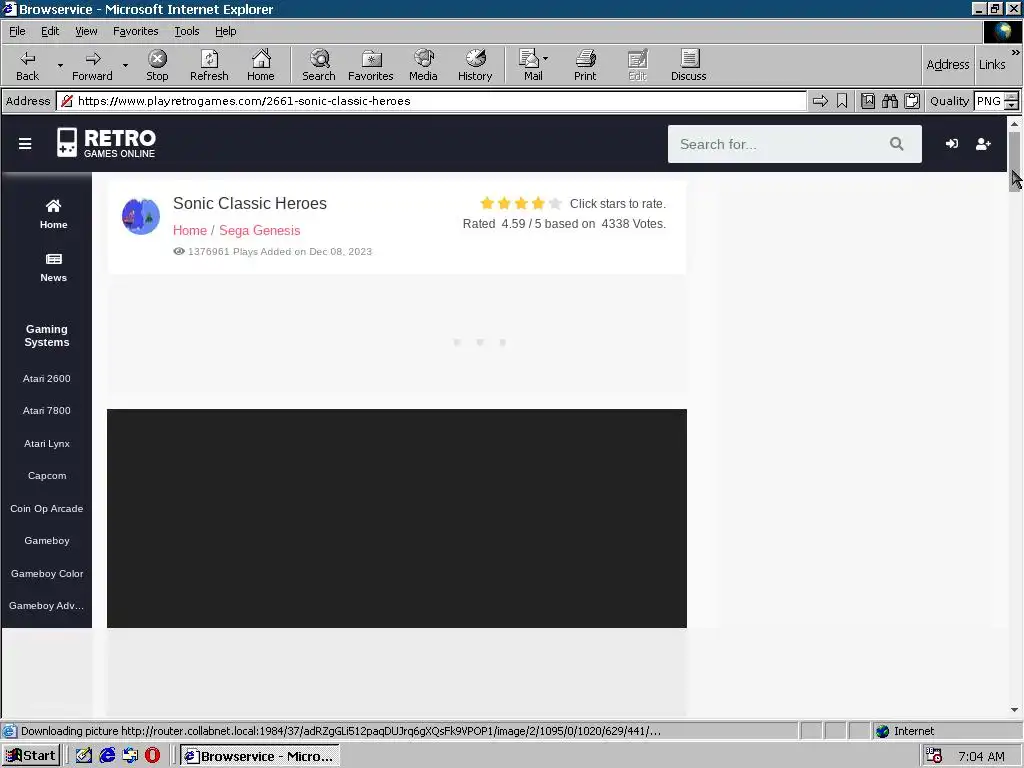Select Browservice taskbar window button
Image resolution: width=1024 pixels, height=768 pixels.
pyautogui.click(x=260, y=756)
